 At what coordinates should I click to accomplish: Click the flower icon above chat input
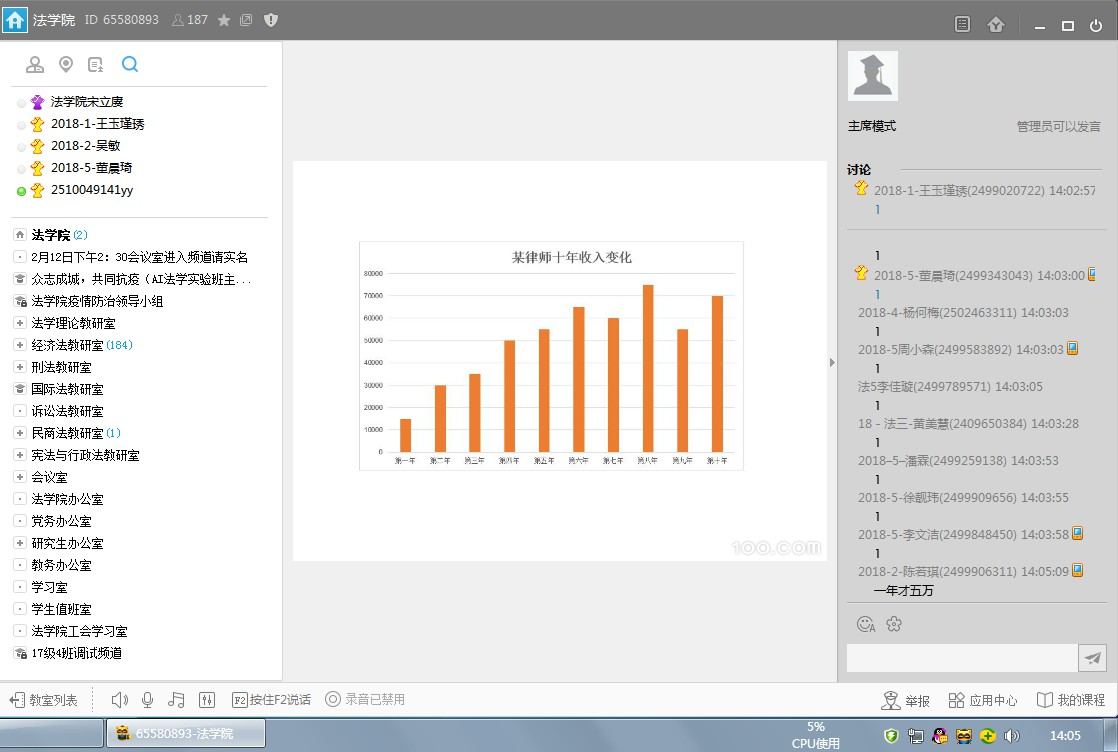pos(894,624)
